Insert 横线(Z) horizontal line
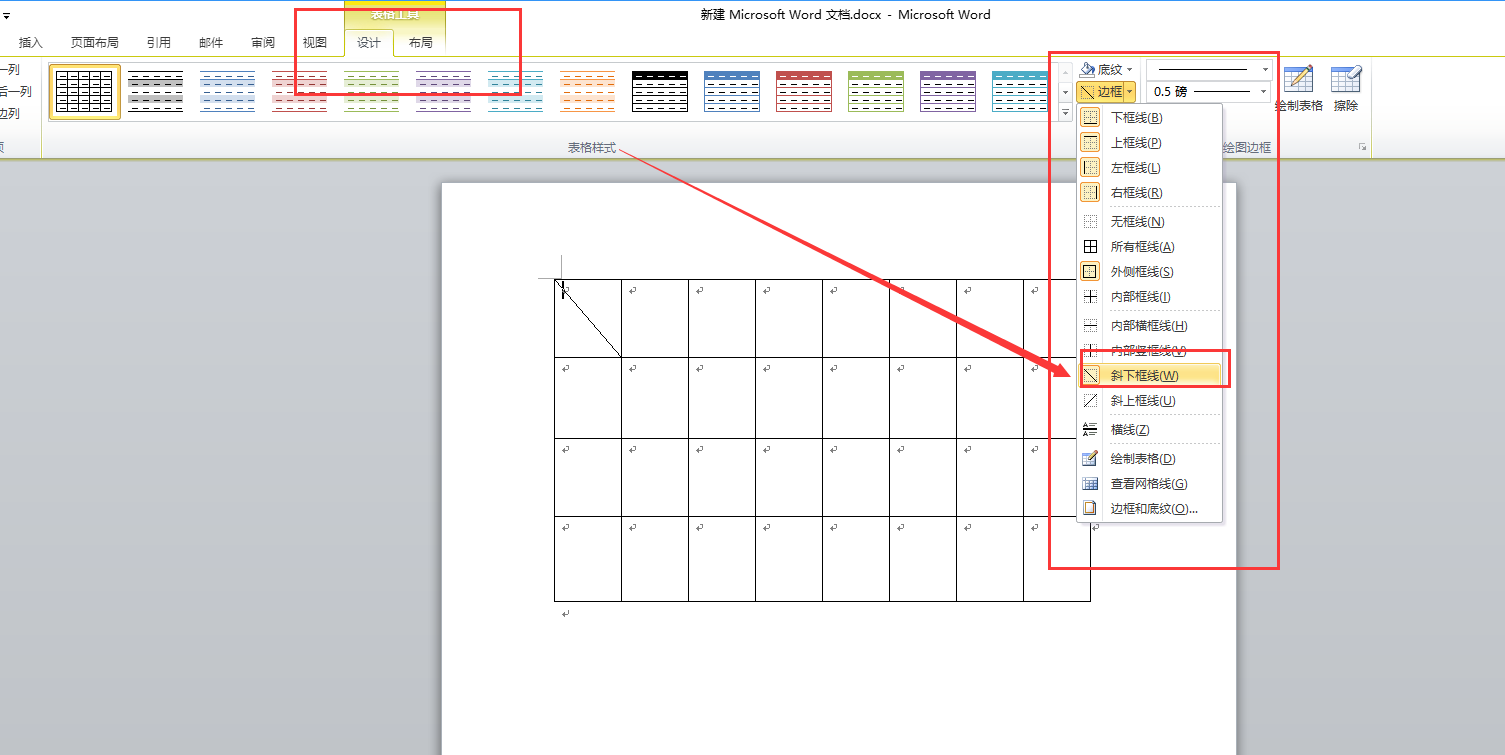Image resolution: width=1505 pixels, height=755 pixels. [1149, 430]
